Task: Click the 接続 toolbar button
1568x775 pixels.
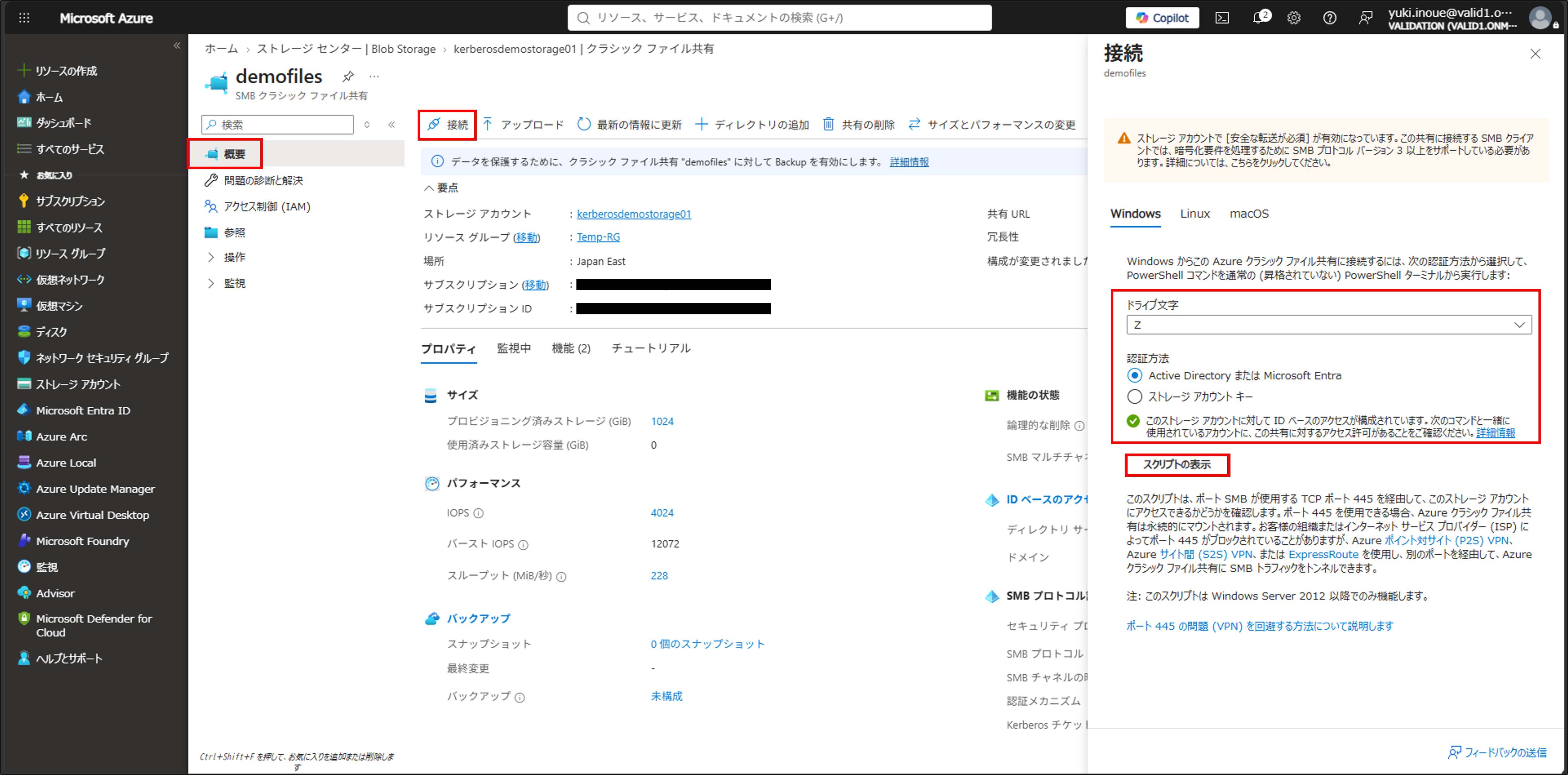Action: click(448, 124)
